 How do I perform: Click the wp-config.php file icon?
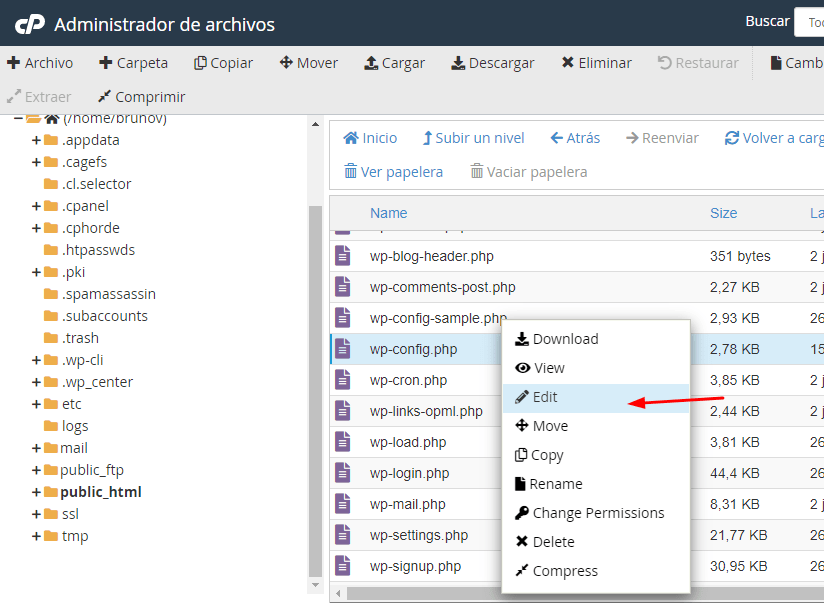click(x=343, y=349)
